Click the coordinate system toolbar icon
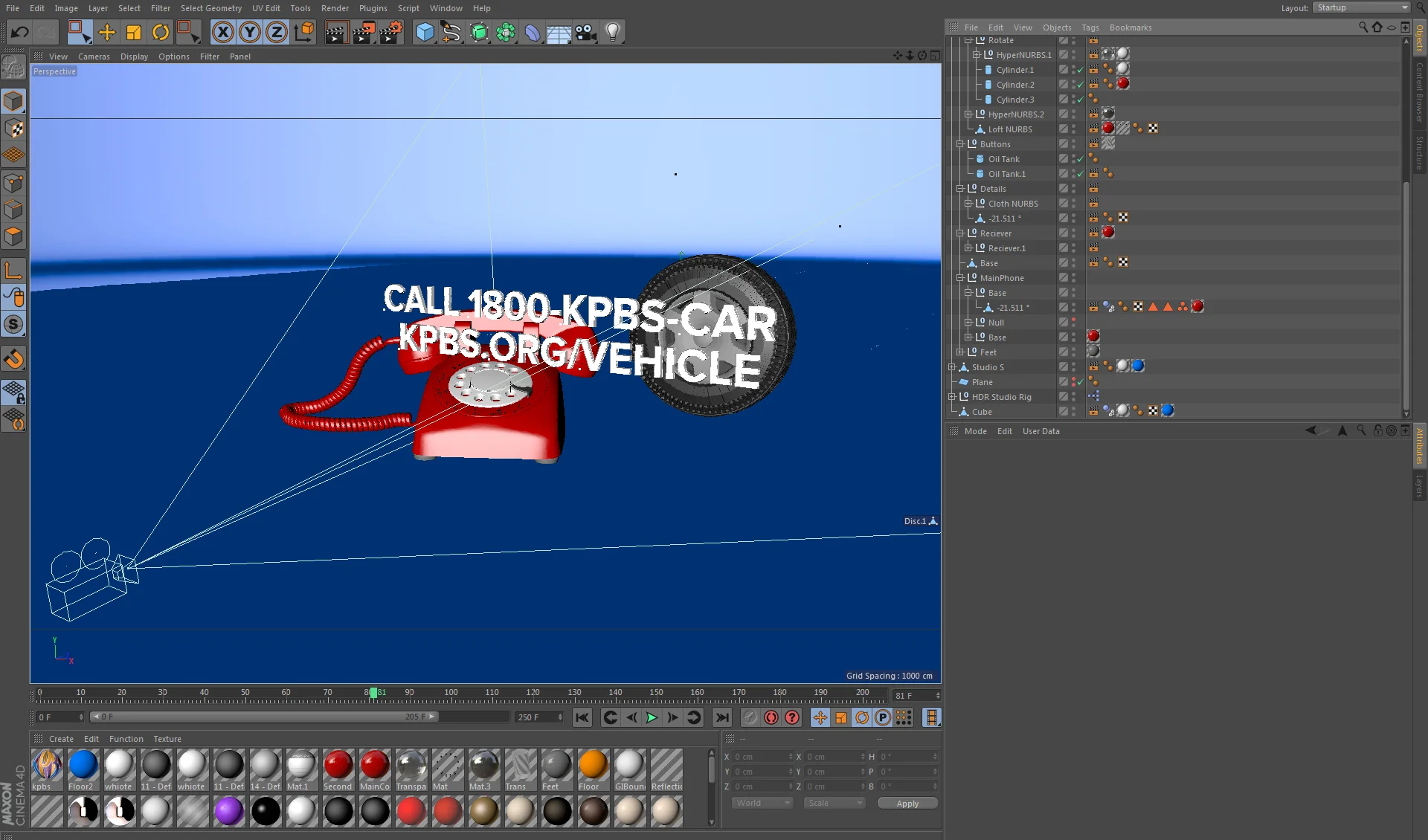 (x=304, y=32)
